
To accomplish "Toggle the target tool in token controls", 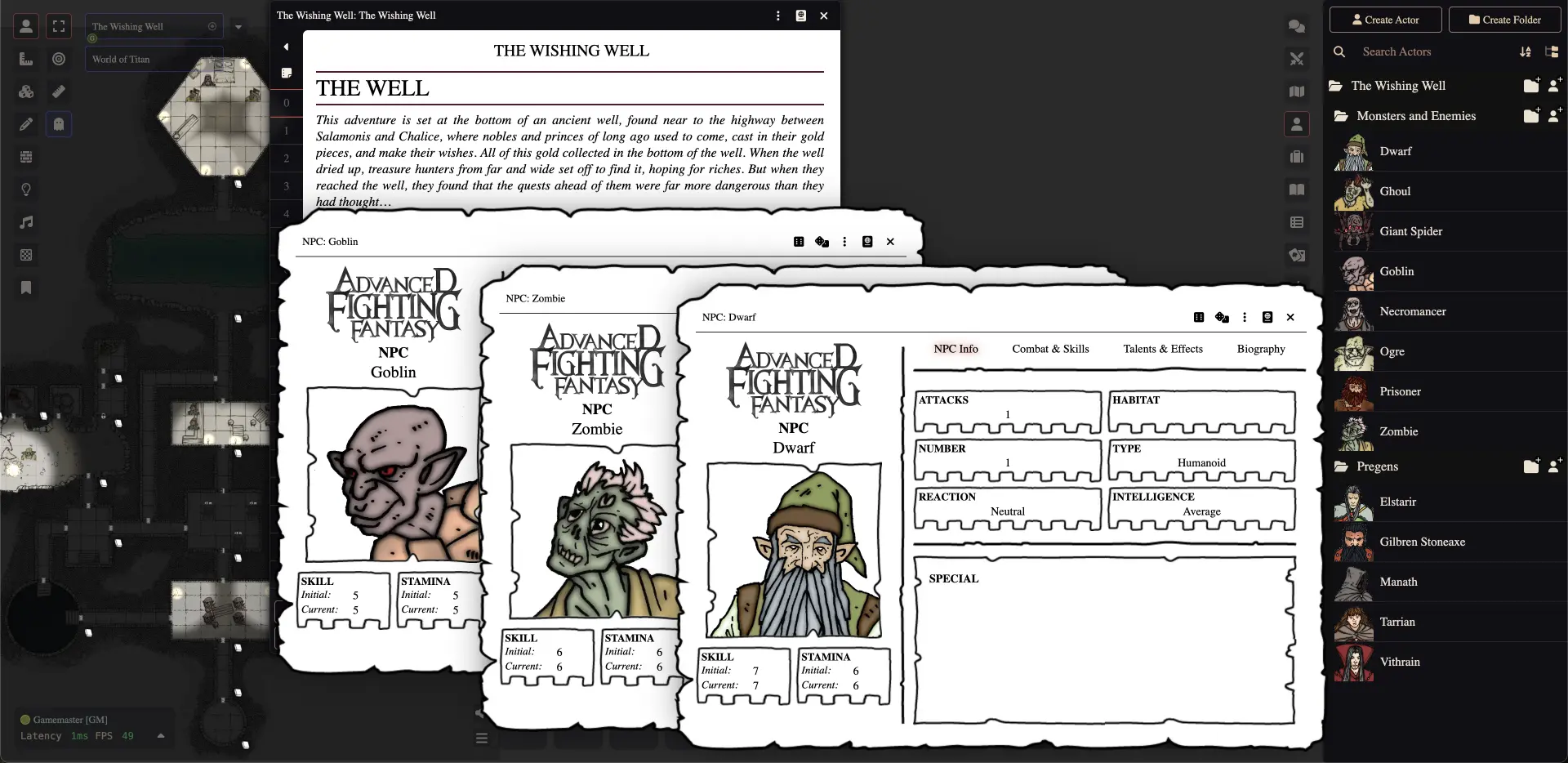I will (59, 59).
